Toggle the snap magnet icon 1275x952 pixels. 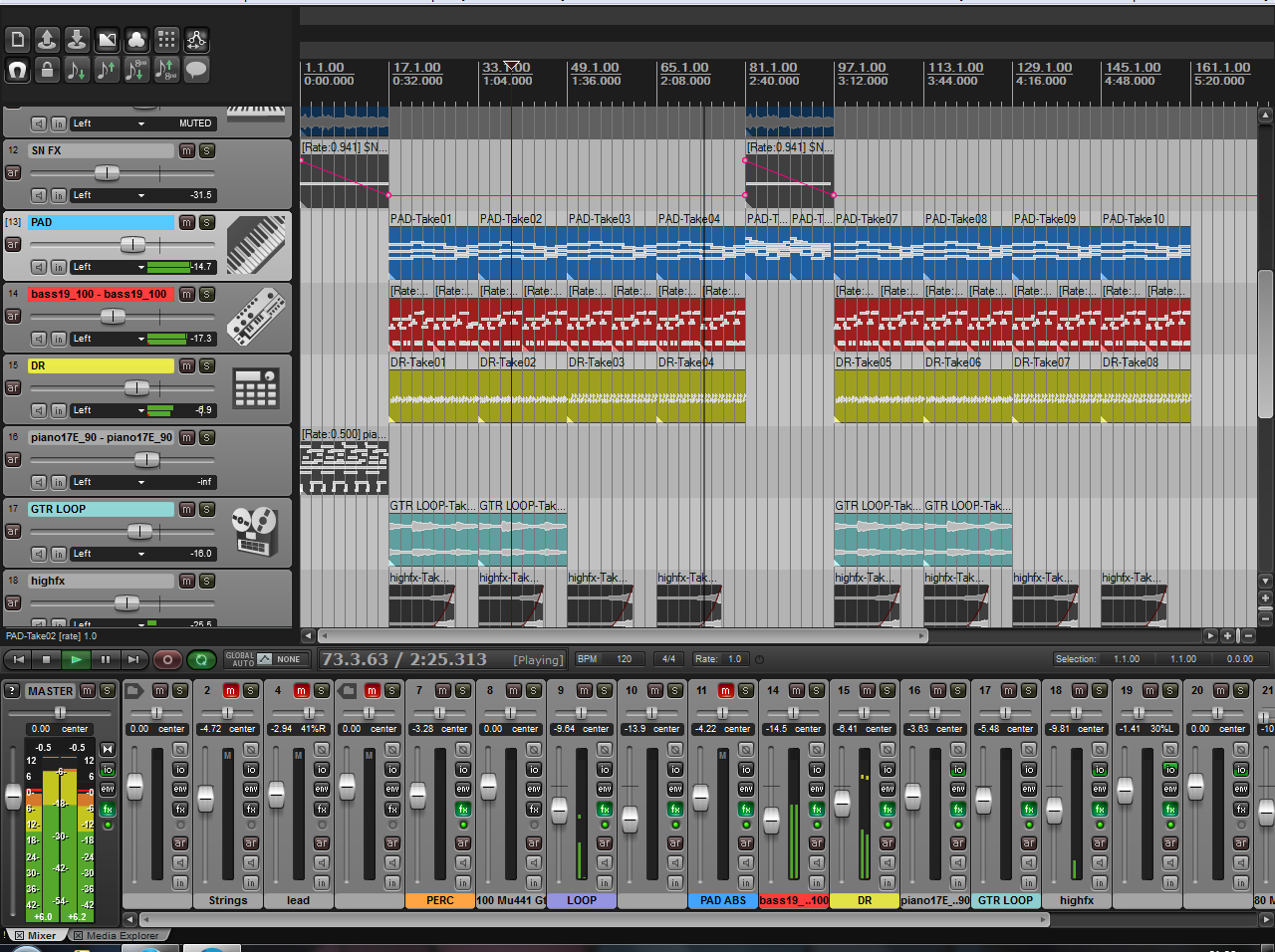(x=17, y=70)
